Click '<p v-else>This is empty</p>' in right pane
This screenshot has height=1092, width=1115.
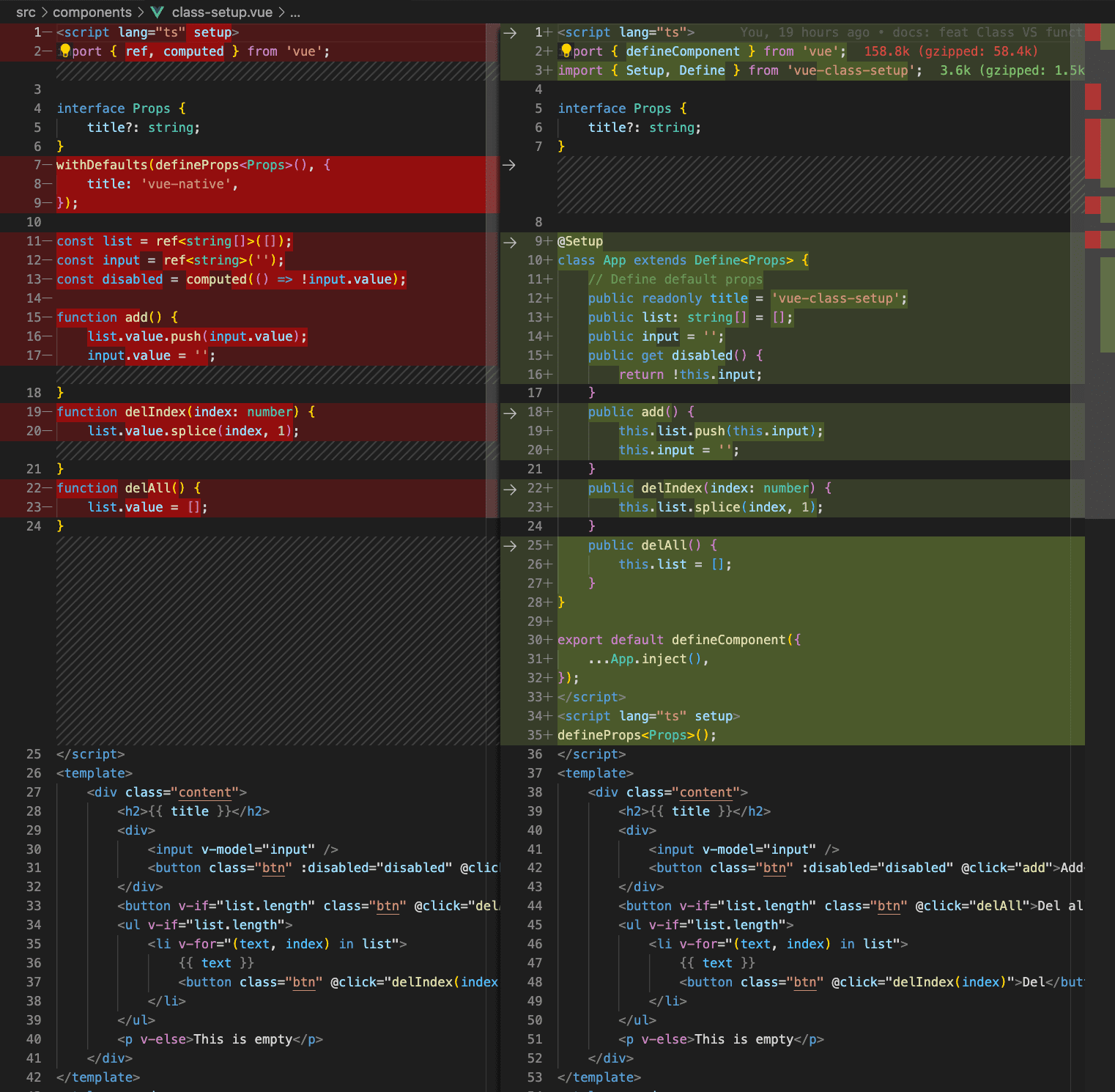coord(722,1039)
